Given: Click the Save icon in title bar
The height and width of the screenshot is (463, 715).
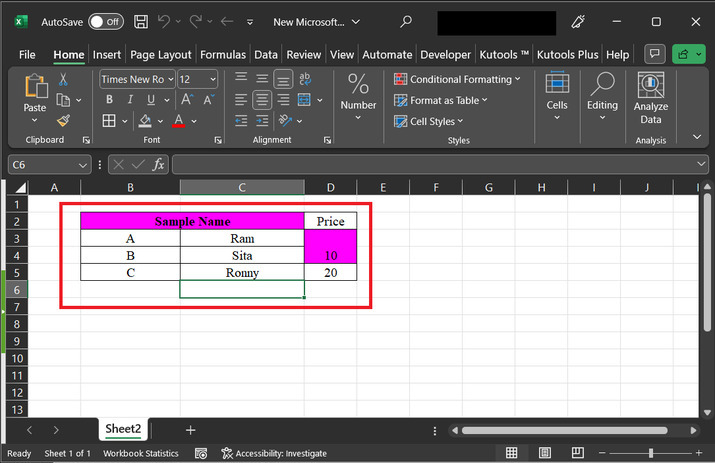Looking at the screenshot, I should tap(140, 21).
